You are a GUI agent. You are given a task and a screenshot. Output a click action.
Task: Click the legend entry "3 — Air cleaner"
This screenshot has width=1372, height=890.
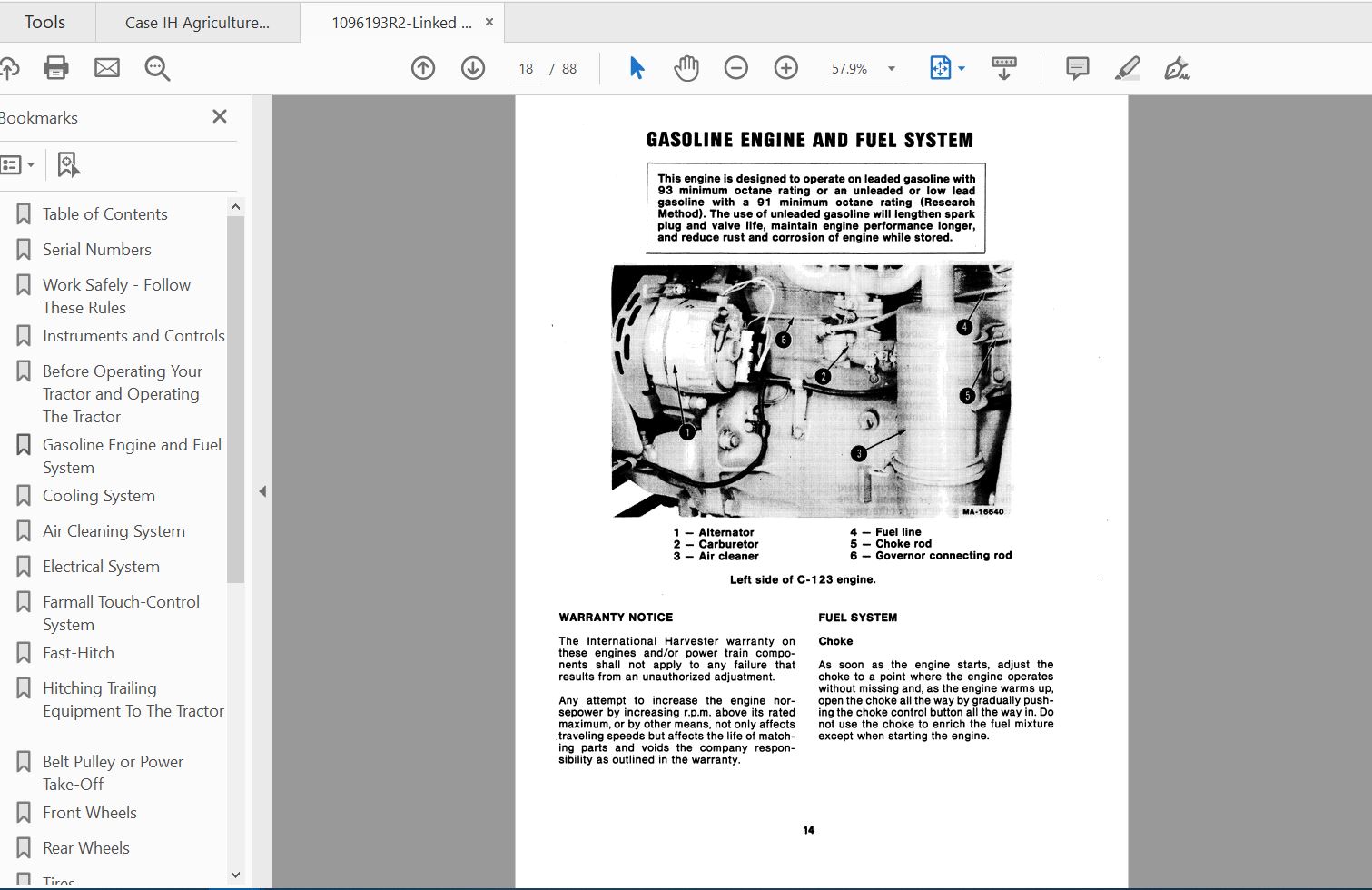click(716, 556)
